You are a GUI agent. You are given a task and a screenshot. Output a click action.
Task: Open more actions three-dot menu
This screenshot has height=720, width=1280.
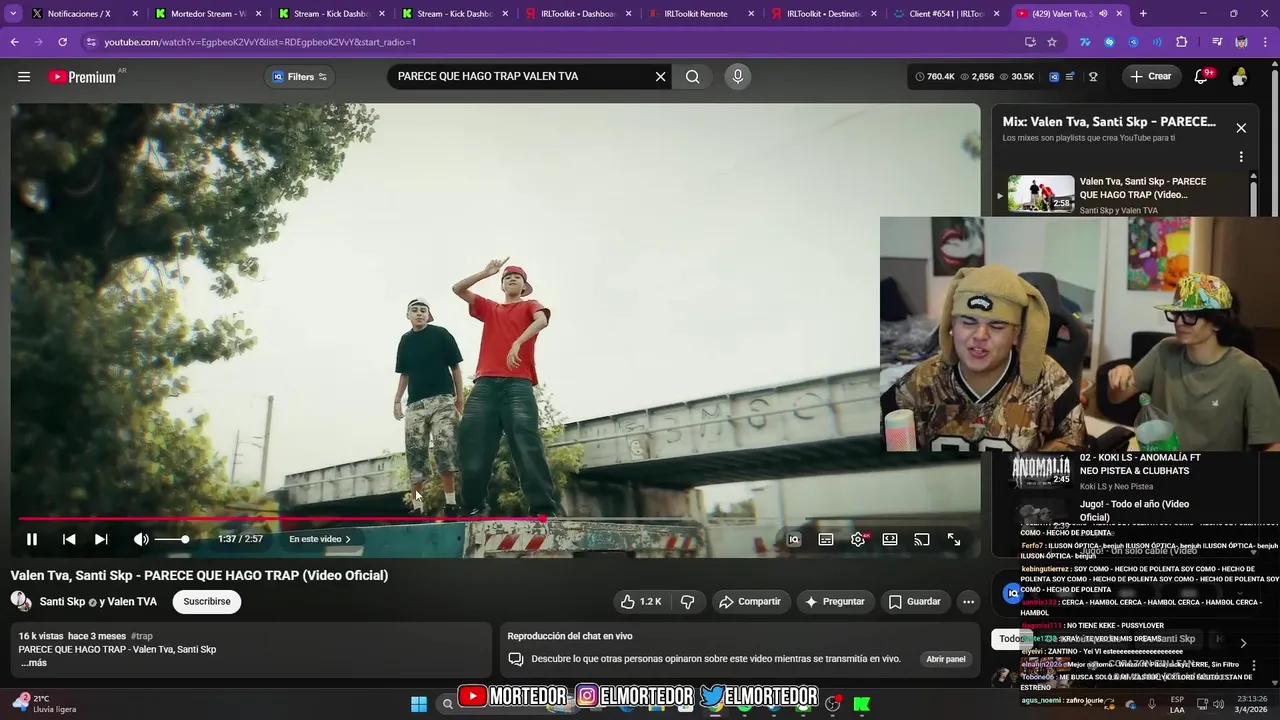[968, 601]
